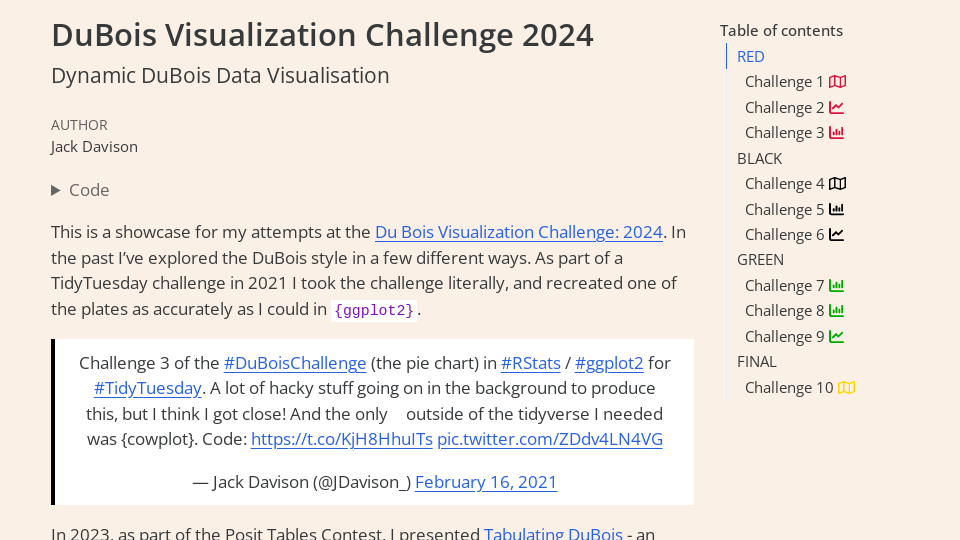
Task: Open the #DuBoisChallenge hashtag link
Action: click(295, 363)
